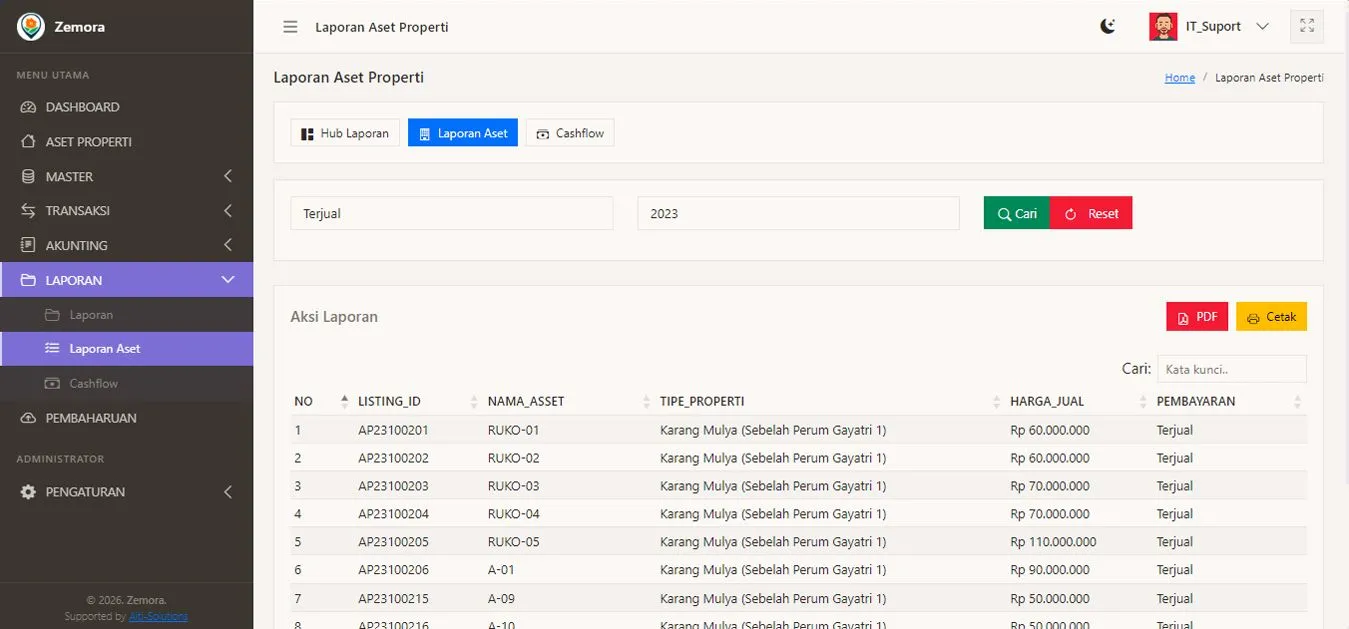
Task: Switch to the Hub Laporan tab
Action: tap(345, 133)
